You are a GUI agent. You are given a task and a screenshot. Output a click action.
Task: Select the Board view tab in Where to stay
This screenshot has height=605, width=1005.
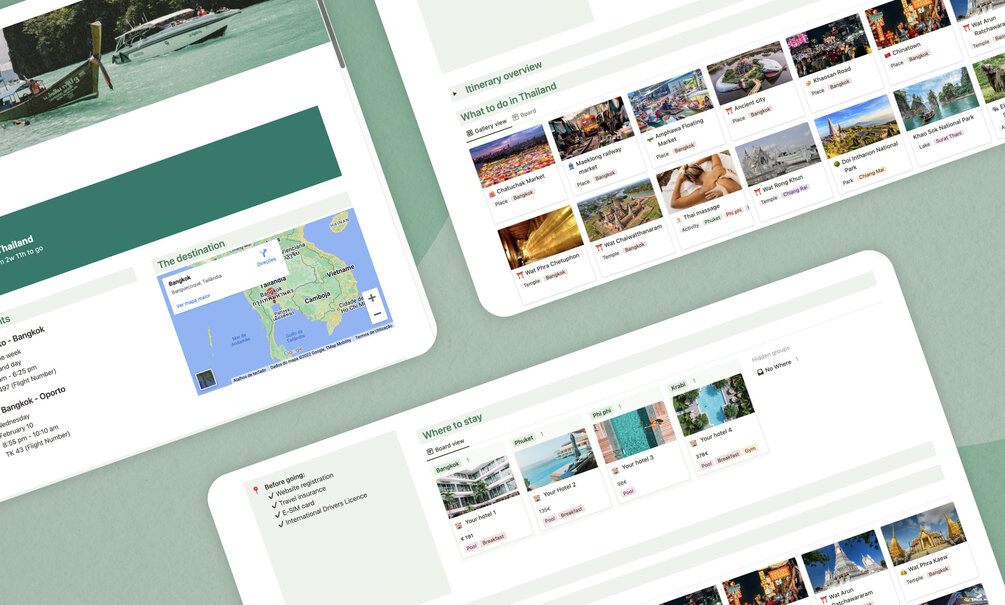(446, 447)
